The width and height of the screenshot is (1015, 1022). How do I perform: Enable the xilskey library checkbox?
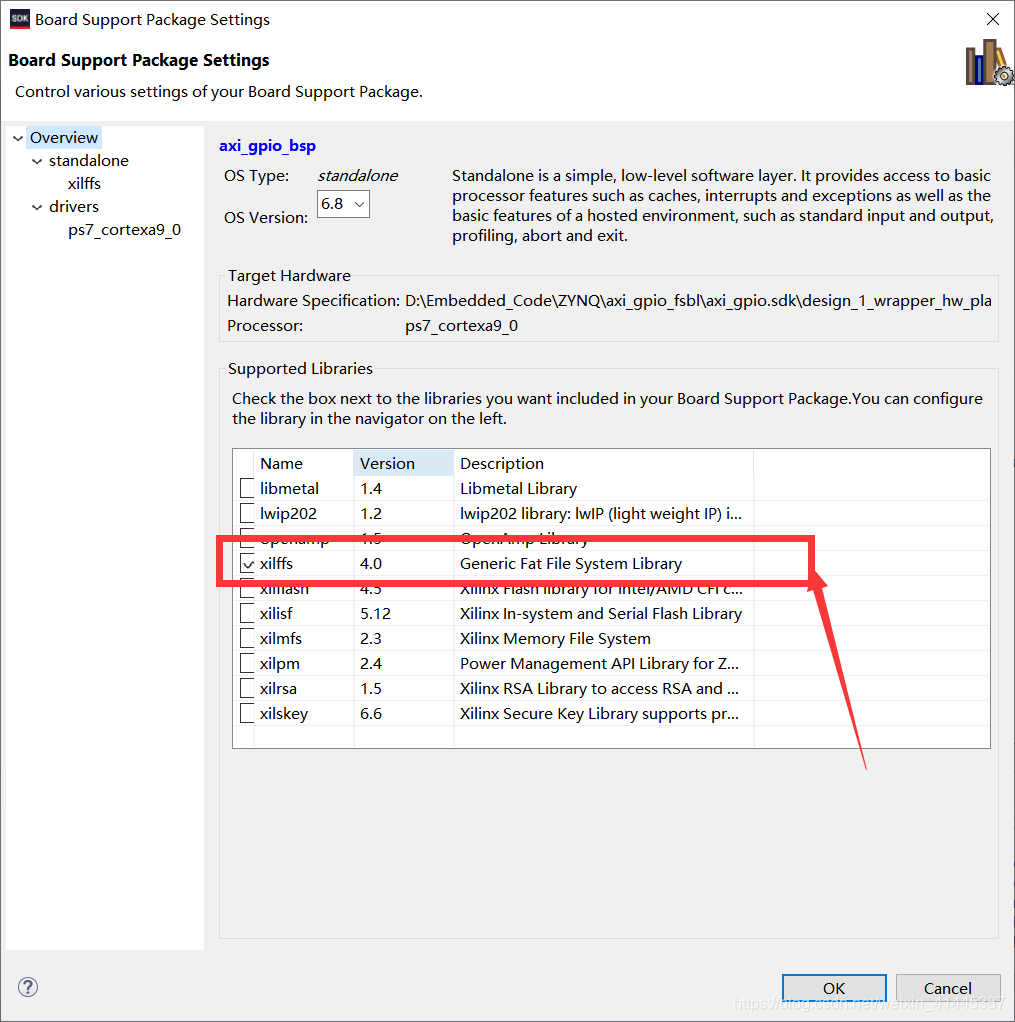click(247, 713)
